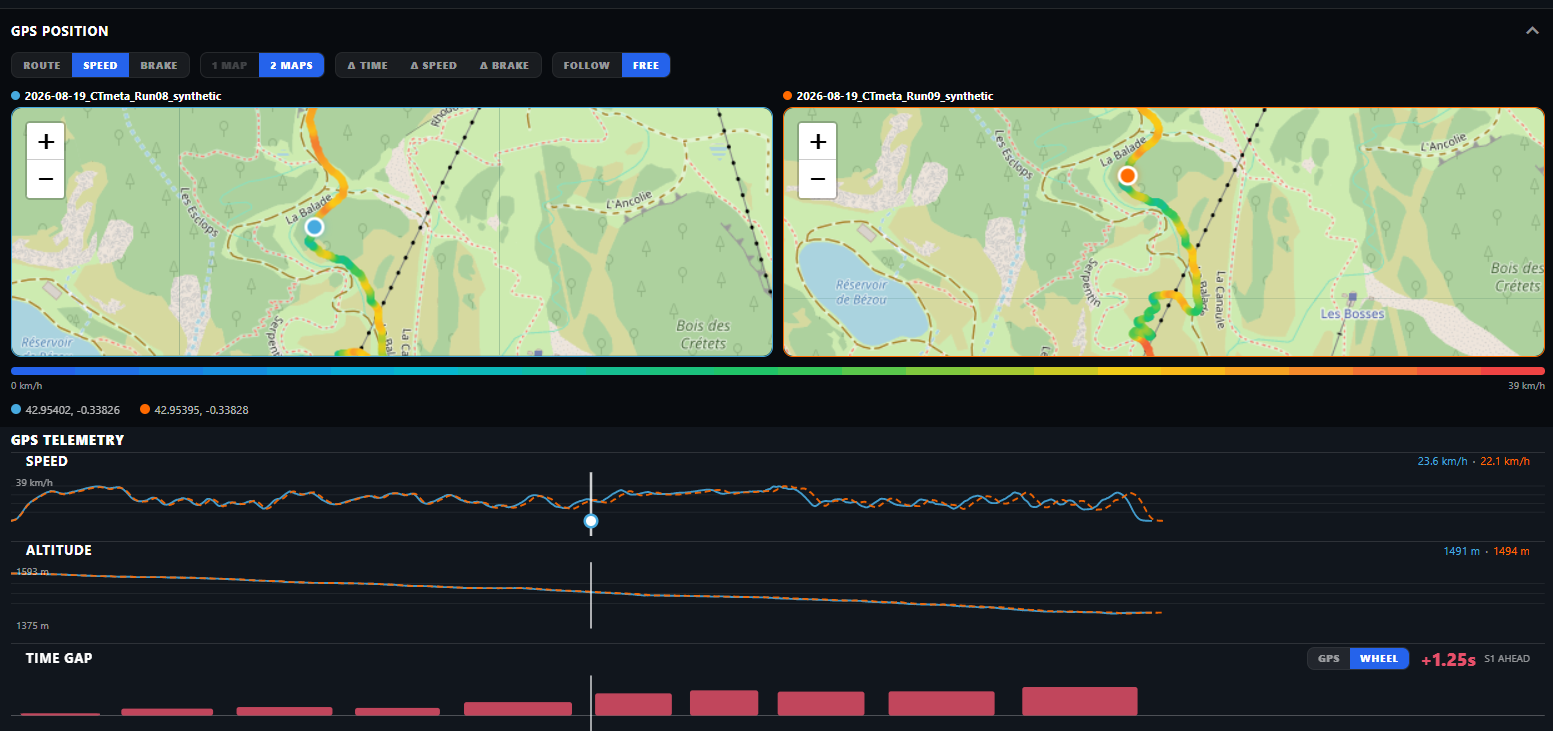Screen dimensions: 1553x731
Task: Collapse the GPS Position panel chevron
Action: [1532, 31]
